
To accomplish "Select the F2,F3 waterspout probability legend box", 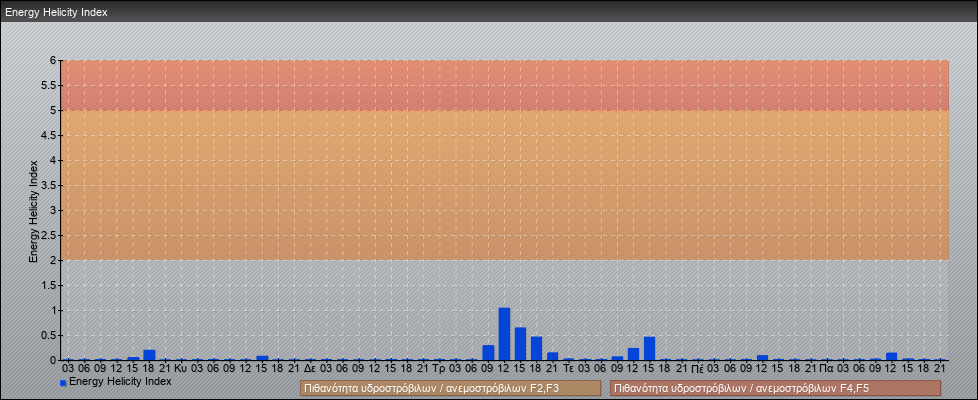I will (450, 388).
